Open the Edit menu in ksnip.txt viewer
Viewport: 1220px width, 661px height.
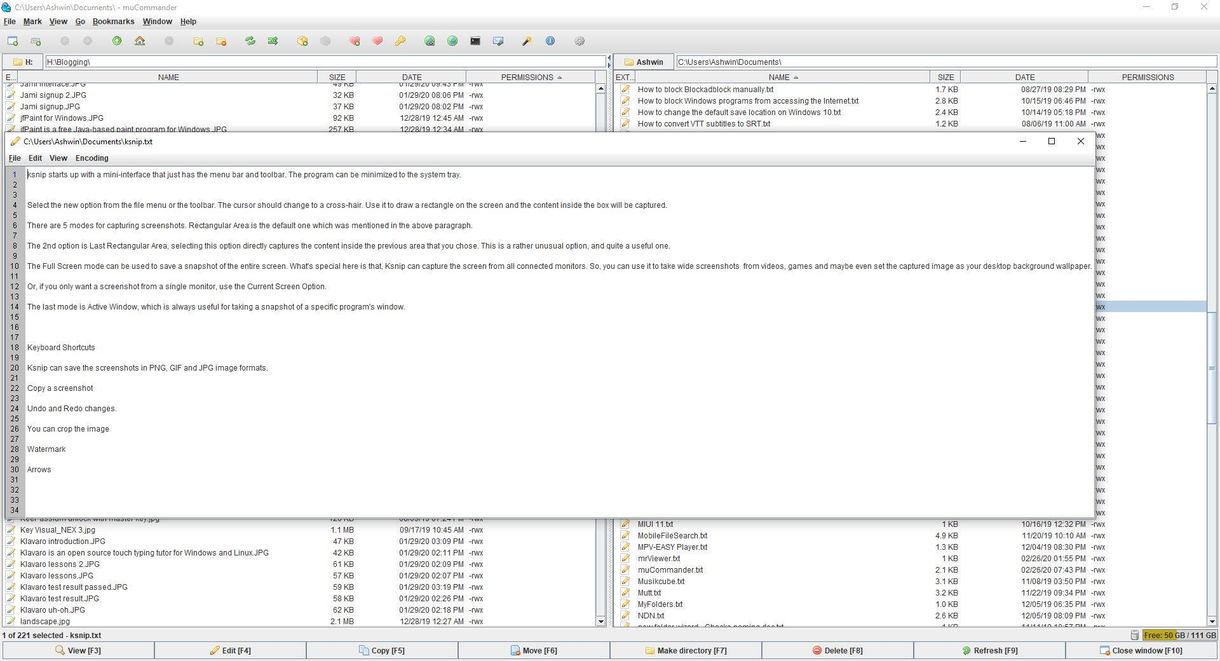tap(35, 158)
